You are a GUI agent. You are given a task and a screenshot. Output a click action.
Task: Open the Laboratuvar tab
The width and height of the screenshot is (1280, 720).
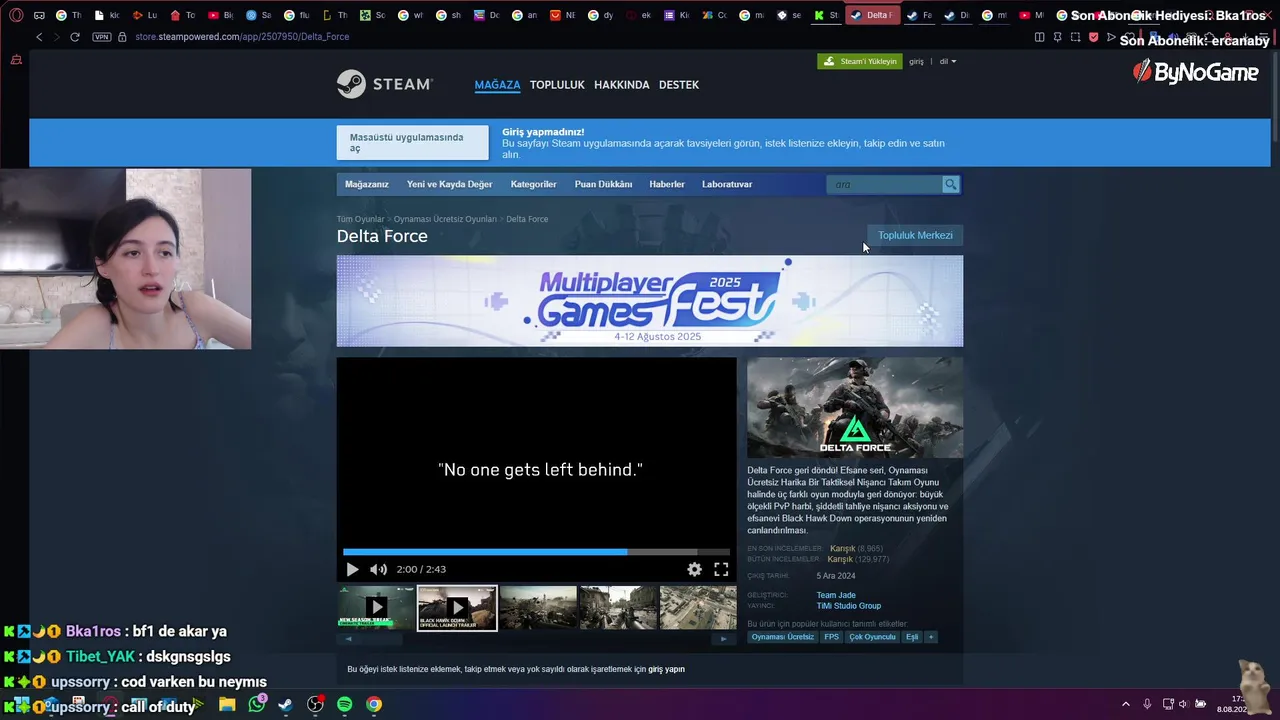click(727, 184)
